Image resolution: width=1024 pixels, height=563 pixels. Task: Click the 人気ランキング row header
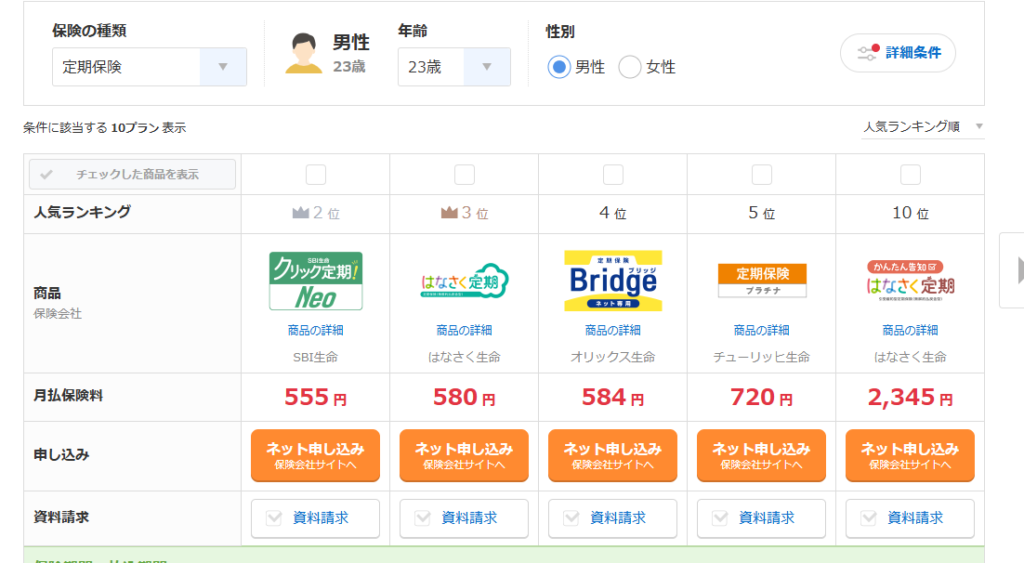click(x=82, y=212)
